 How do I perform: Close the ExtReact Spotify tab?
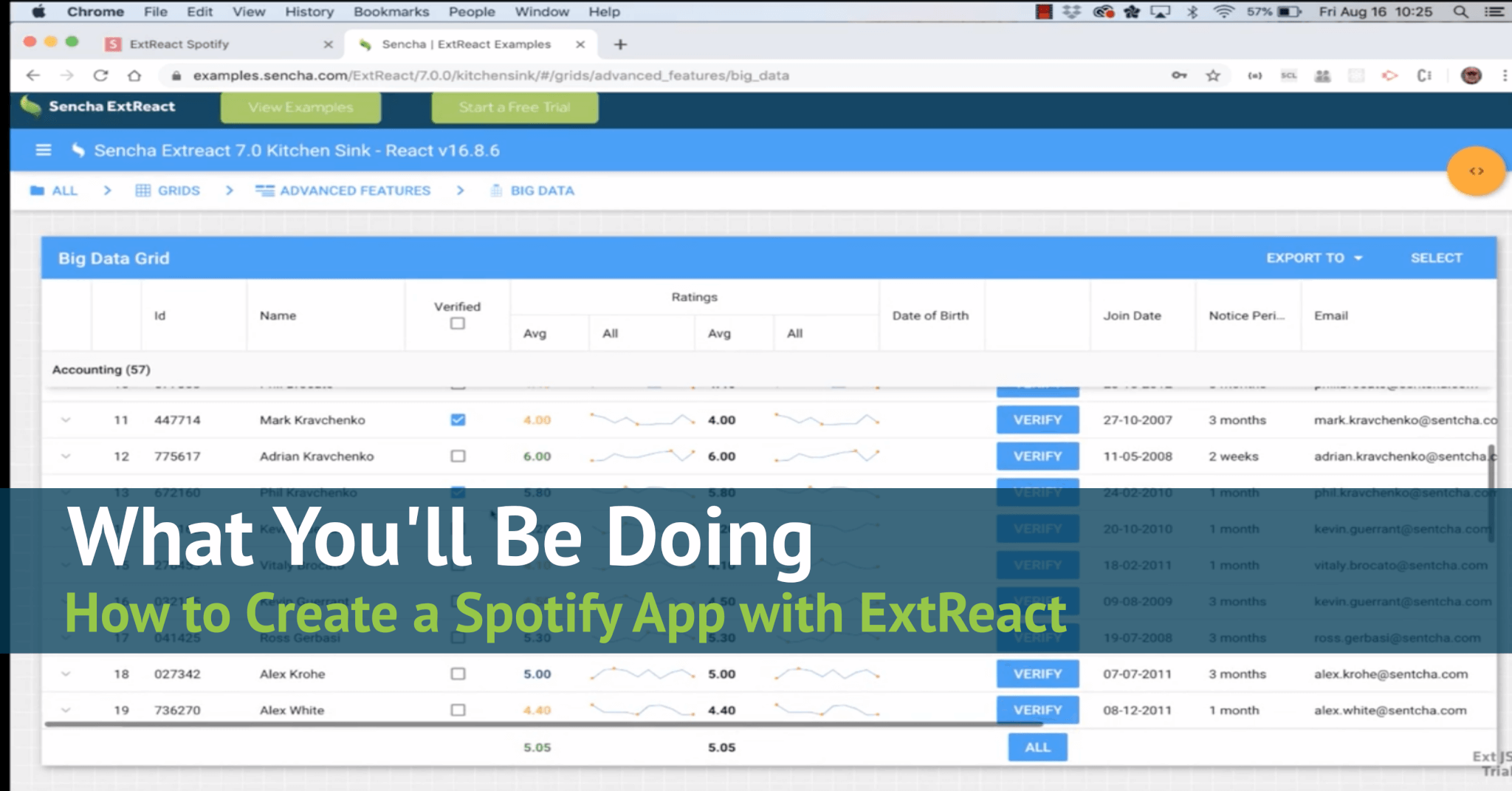click(328, 44)
